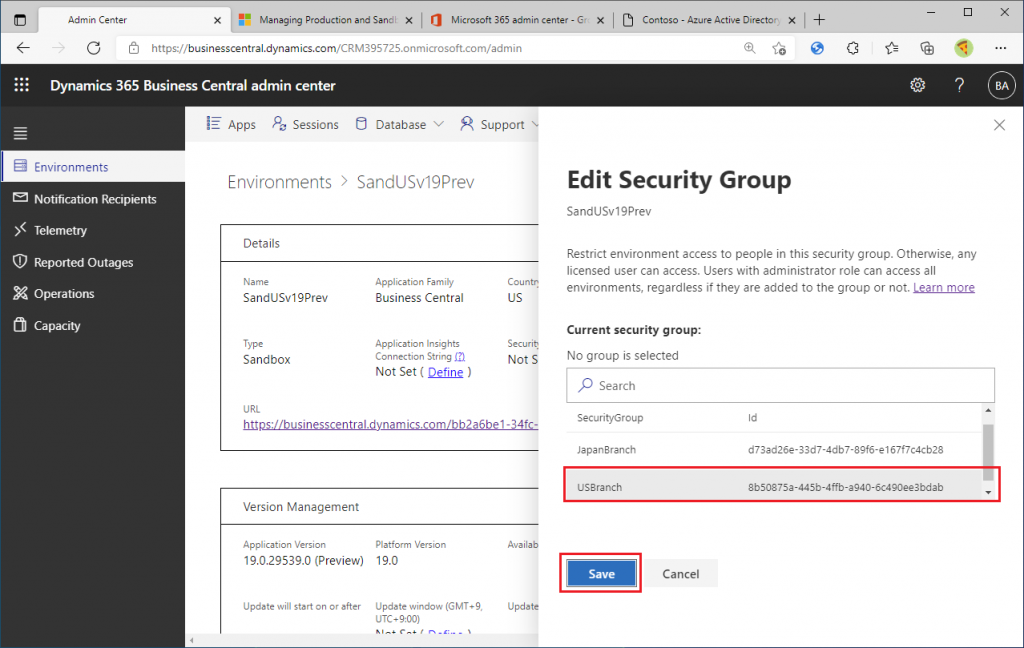
Task: Open Capacity in the sidebar
Action: pyautogui.click(x=93, y=325)
